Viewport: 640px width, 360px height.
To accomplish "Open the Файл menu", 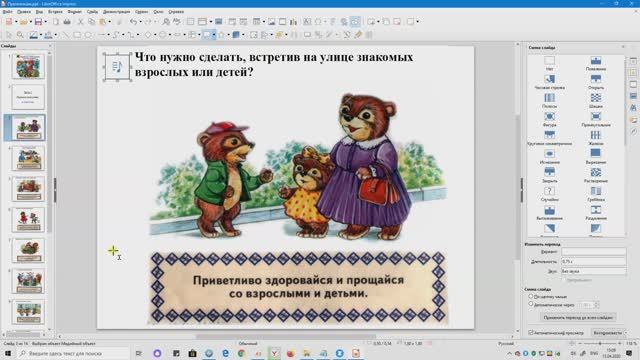I will [7, 12].
